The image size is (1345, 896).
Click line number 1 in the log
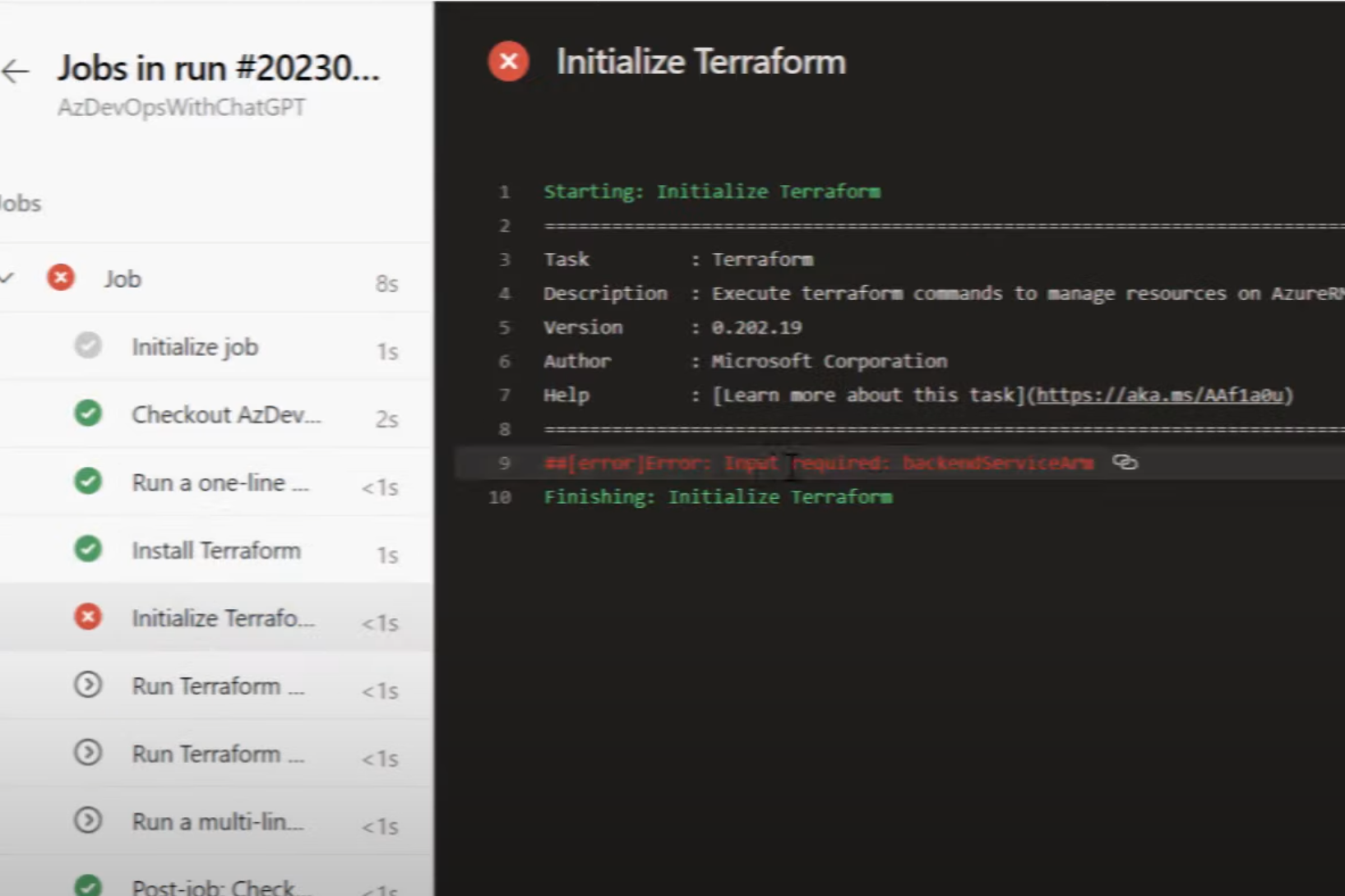[x=504, y=192]
